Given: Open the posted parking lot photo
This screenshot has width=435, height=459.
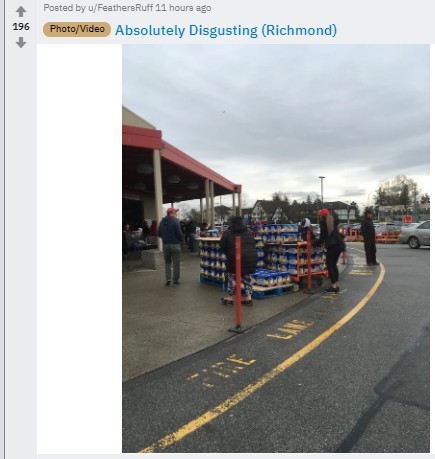Looking at the screenshot, I should click(276, 248).
